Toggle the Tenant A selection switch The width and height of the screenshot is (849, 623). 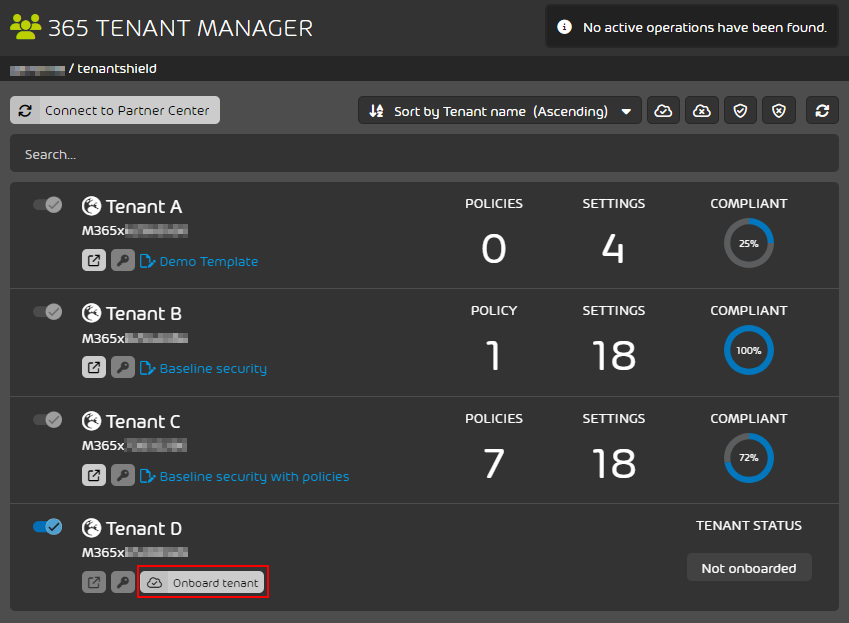pos(48,205)
